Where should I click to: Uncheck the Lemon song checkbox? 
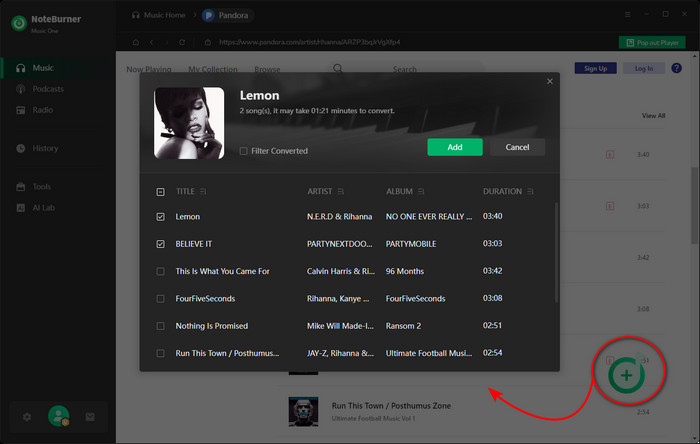[160, 217]
